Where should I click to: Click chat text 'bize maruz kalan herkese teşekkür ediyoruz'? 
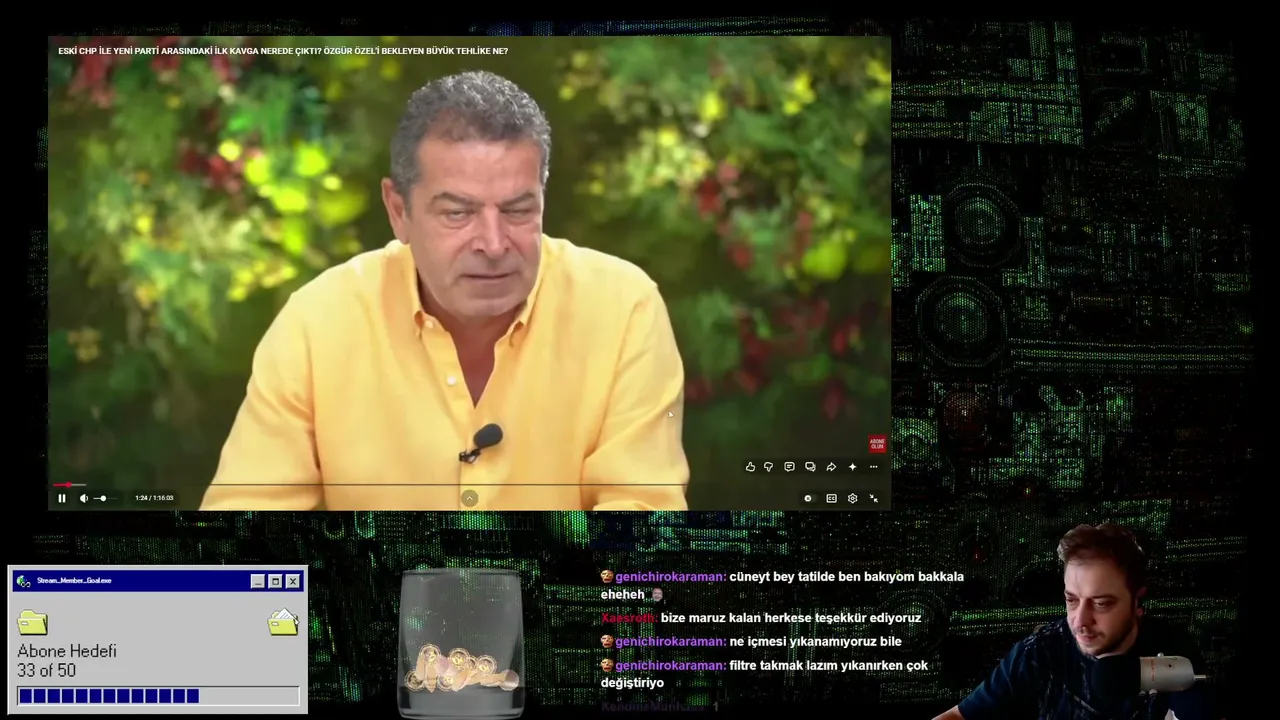point(791,618)
